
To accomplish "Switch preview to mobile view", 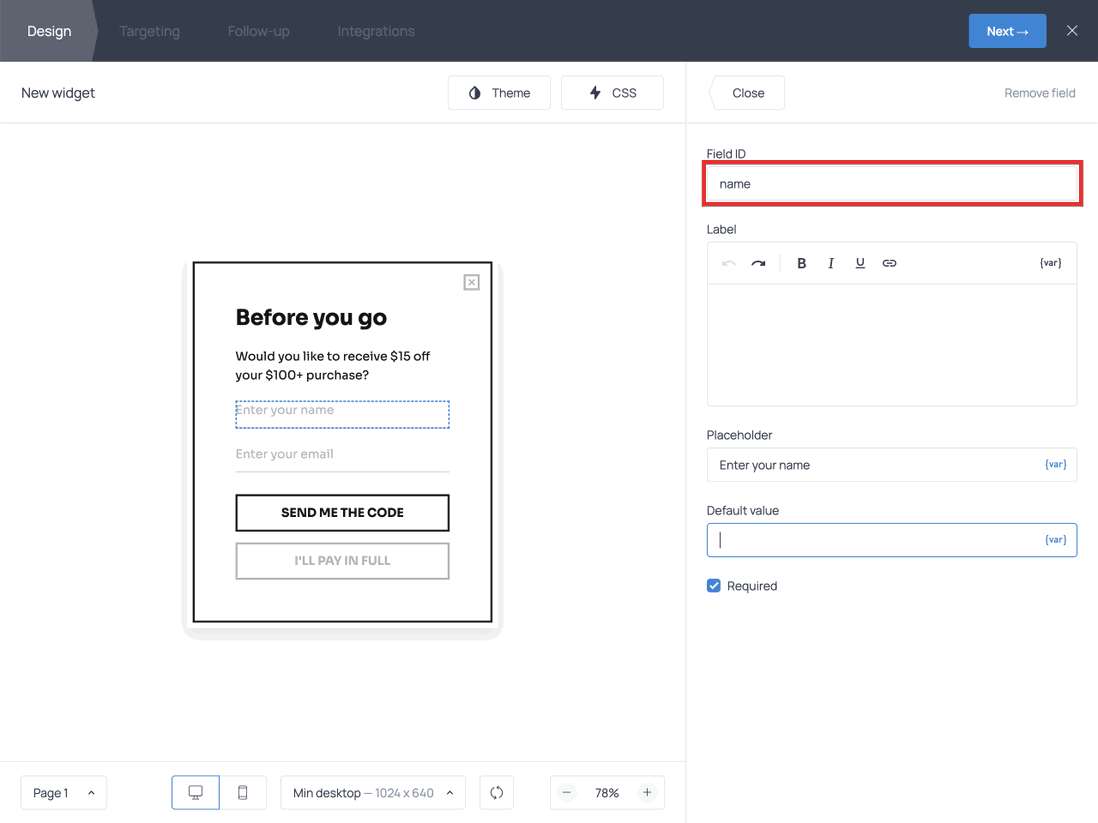I will click(242, 792).
